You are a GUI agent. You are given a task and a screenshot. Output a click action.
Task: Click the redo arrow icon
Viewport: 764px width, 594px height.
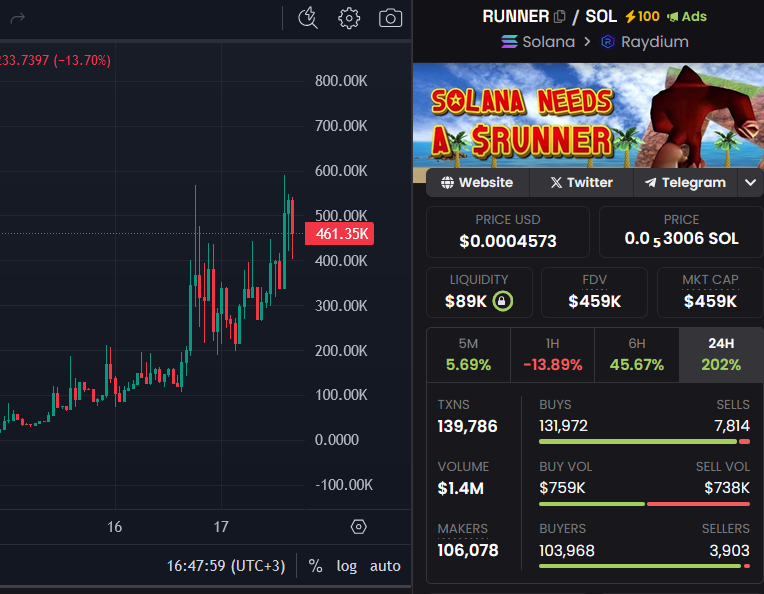point(18,19)
